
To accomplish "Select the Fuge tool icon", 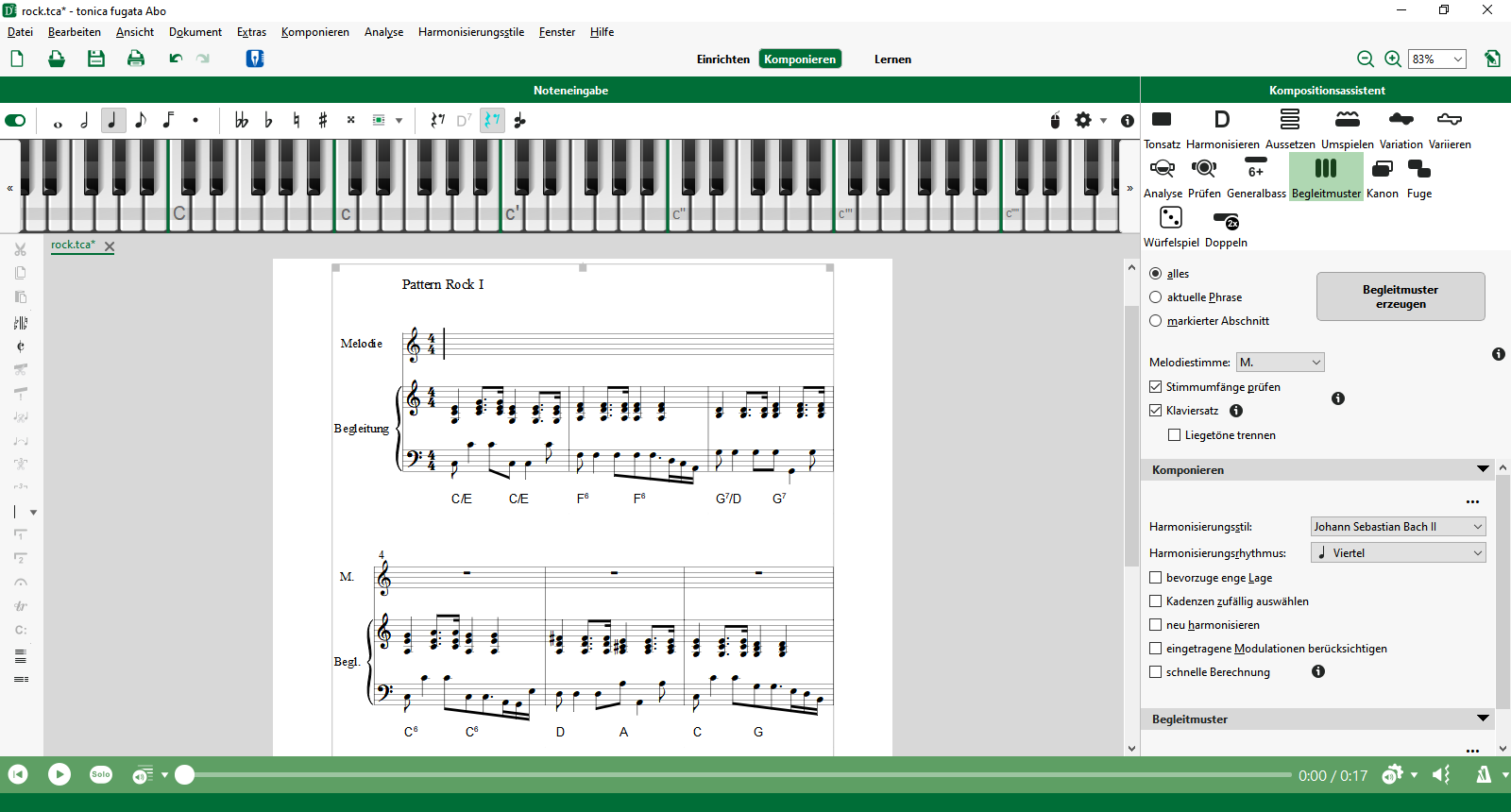I will [1418, 170].
